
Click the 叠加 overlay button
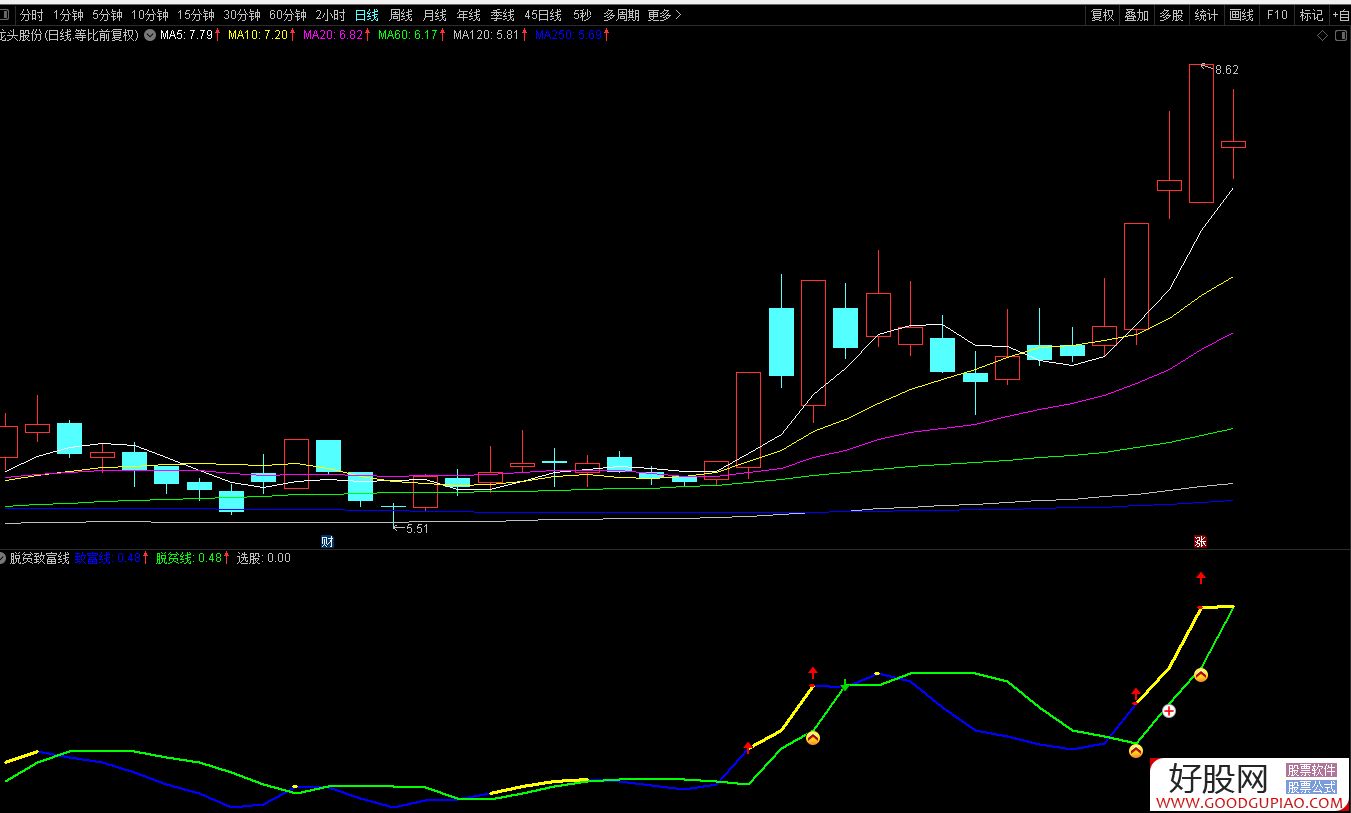(1137, 15)
